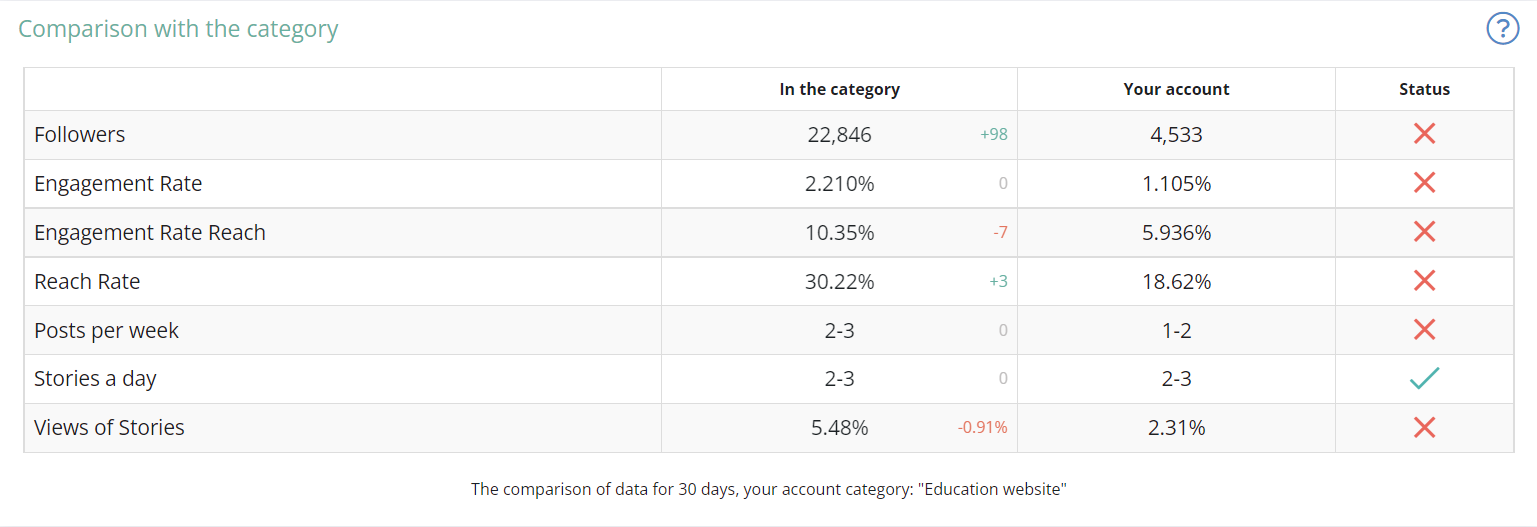Select the Reach Rate row label
Viewport: 1537px width, 527px height.
click(x=87, y=281)
